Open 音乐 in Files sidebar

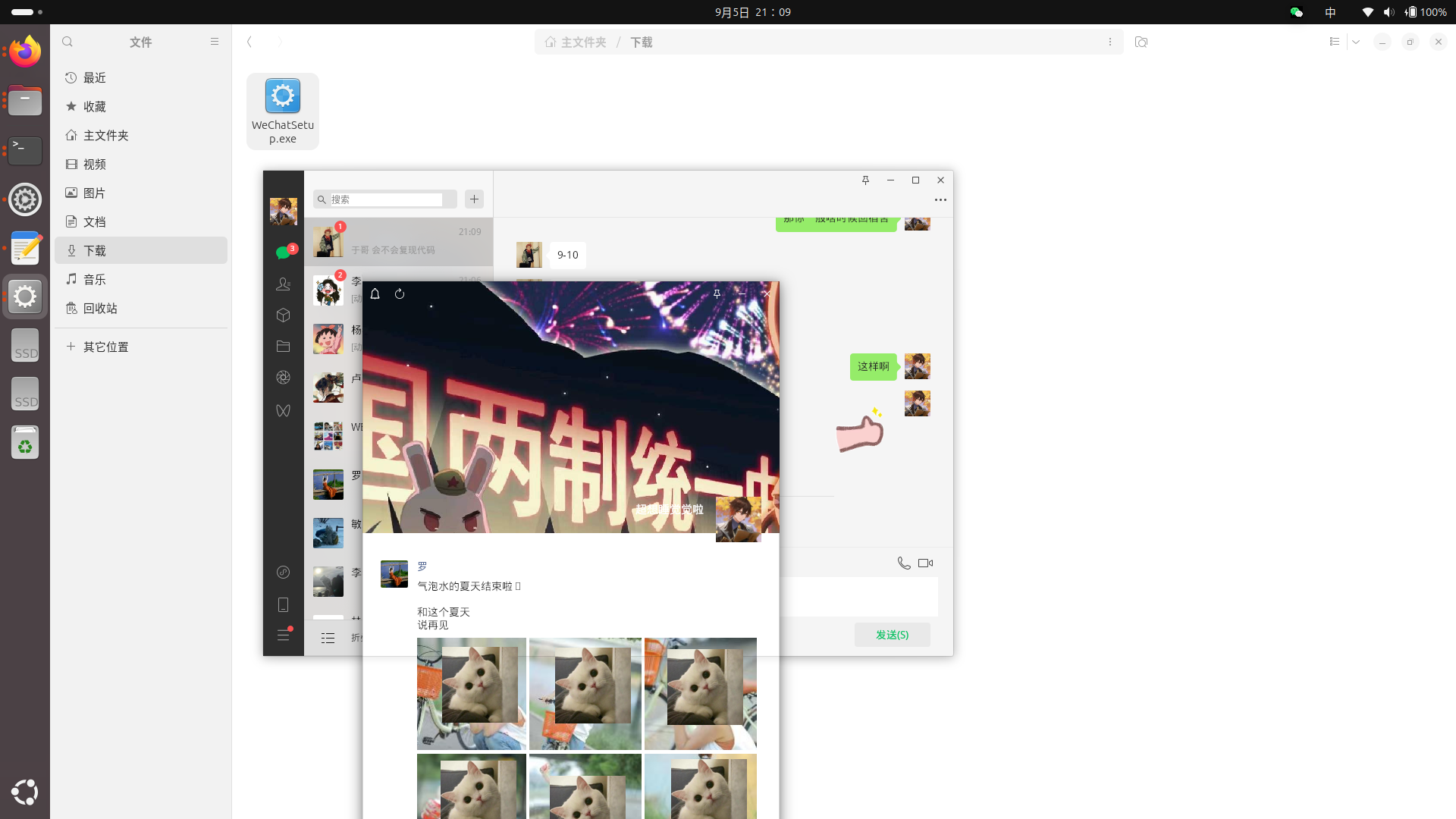tap(141, 280)
